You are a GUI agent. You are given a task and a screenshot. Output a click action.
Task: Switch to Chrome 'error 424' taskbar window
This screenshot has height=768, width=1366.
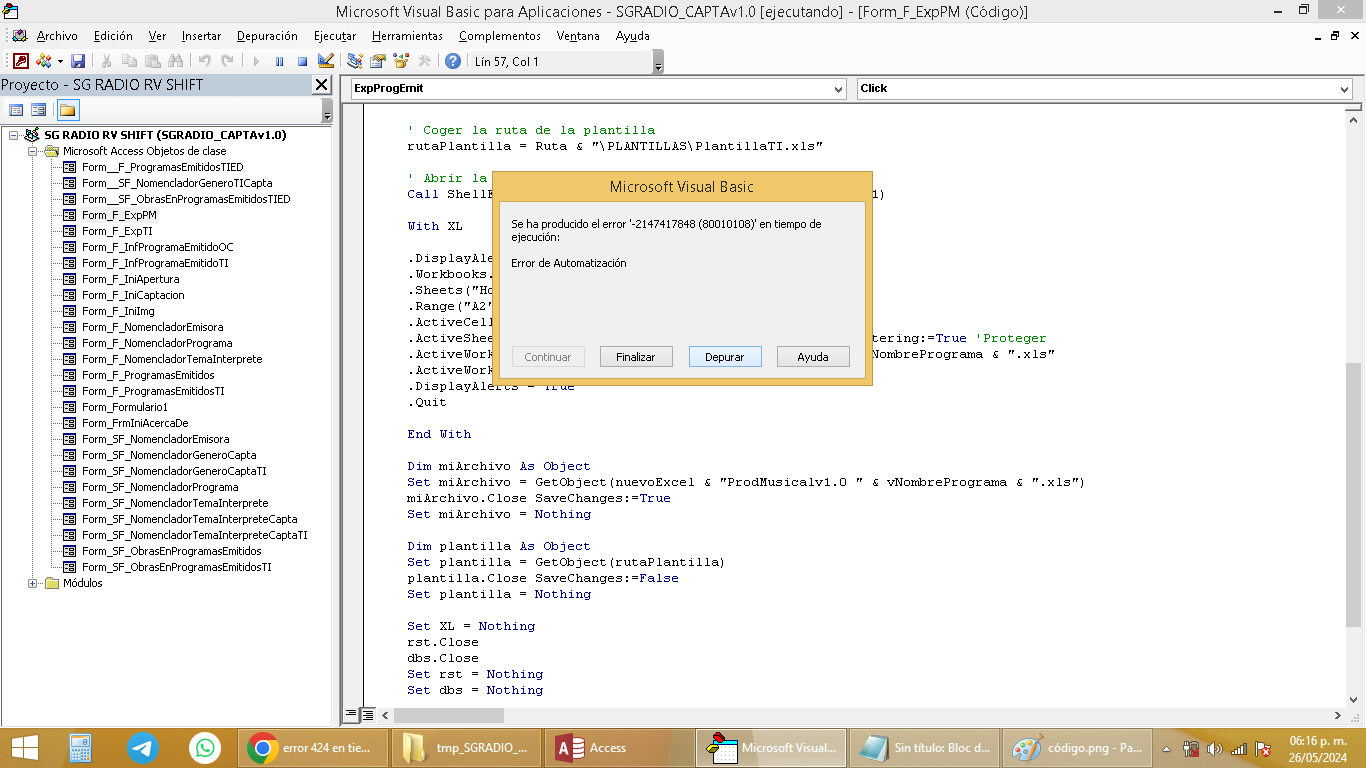click(313, 747)
